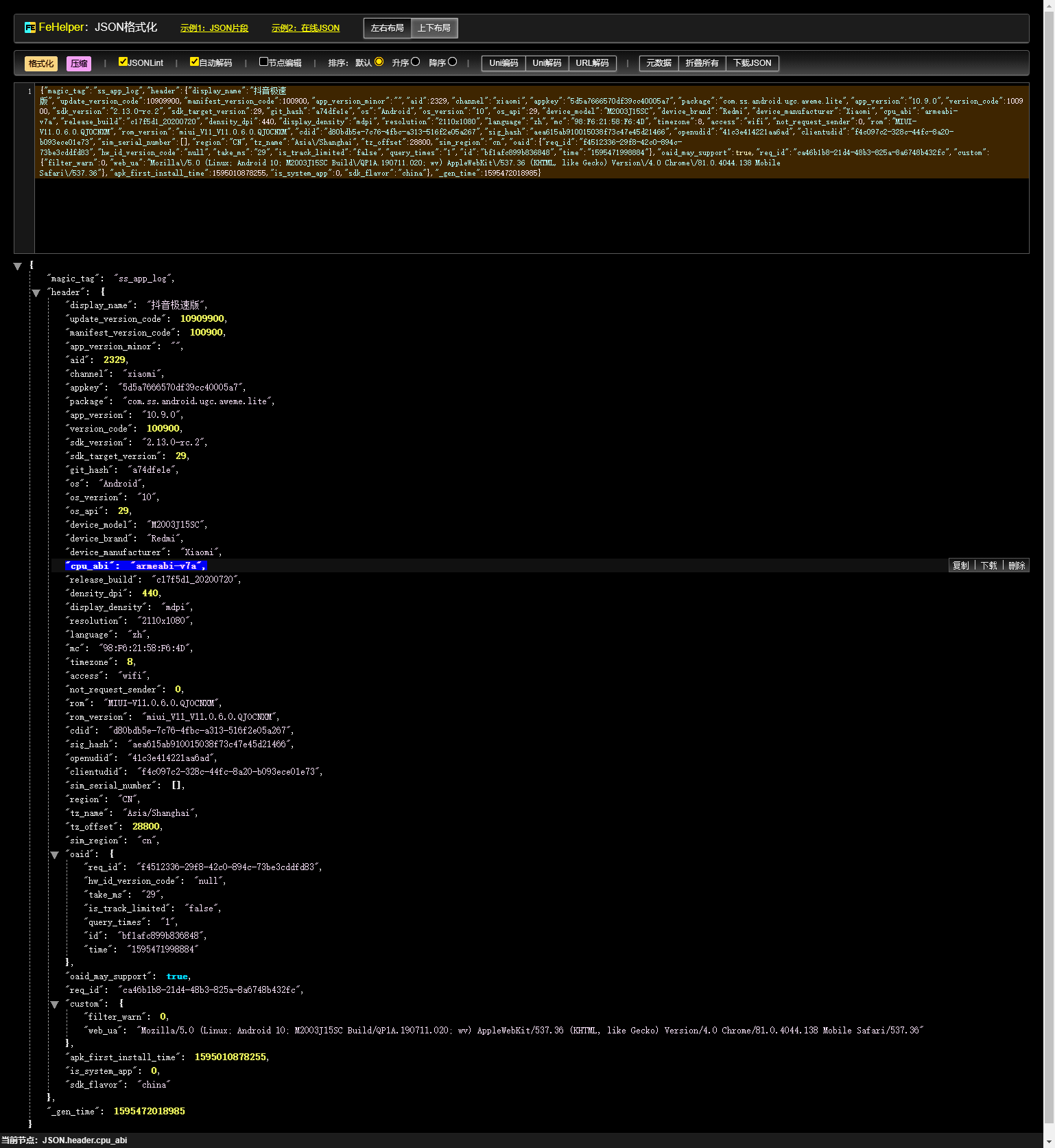The image size is (1055, 1148).
Task: Open 示例2: 在线JSON link
Action: 305,28
